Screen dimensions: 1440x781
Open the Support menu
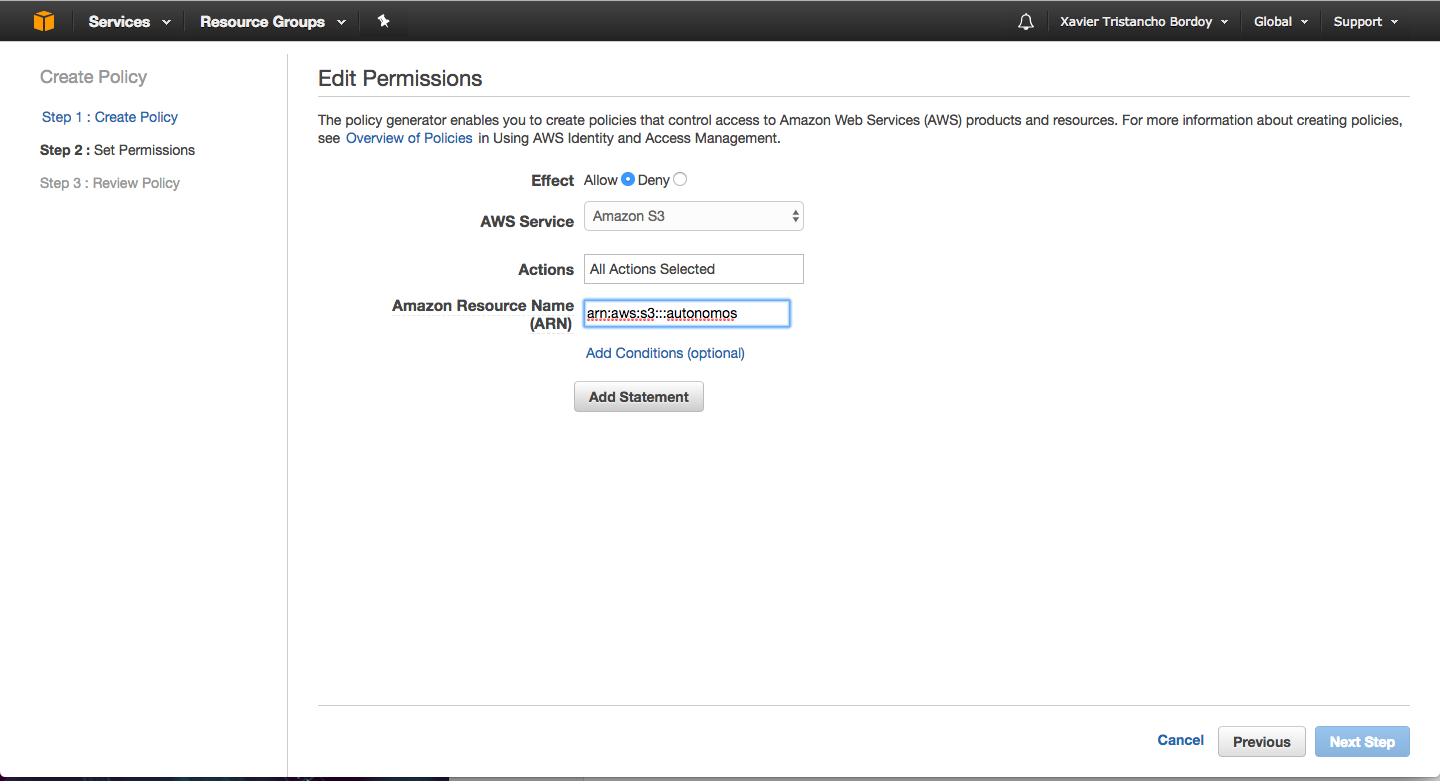click(1365, 21)
